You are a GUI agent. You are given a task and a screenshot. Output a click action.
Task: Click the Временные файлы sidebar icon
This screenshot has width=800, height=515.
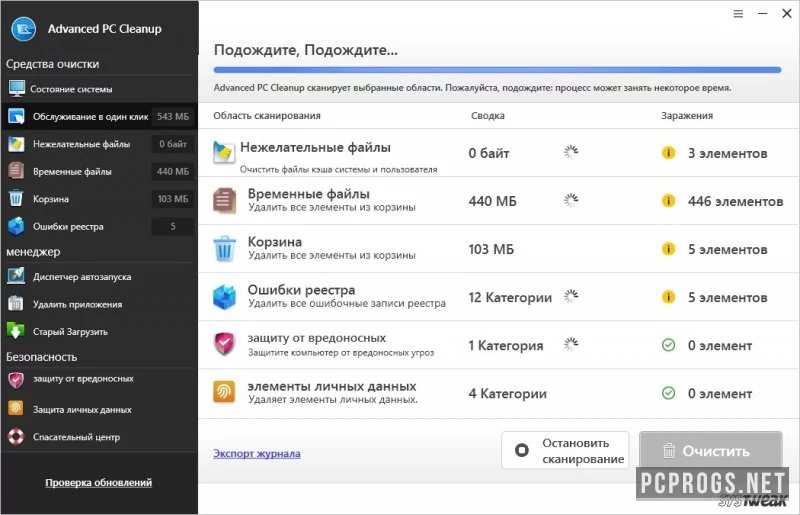click(16, 171)
